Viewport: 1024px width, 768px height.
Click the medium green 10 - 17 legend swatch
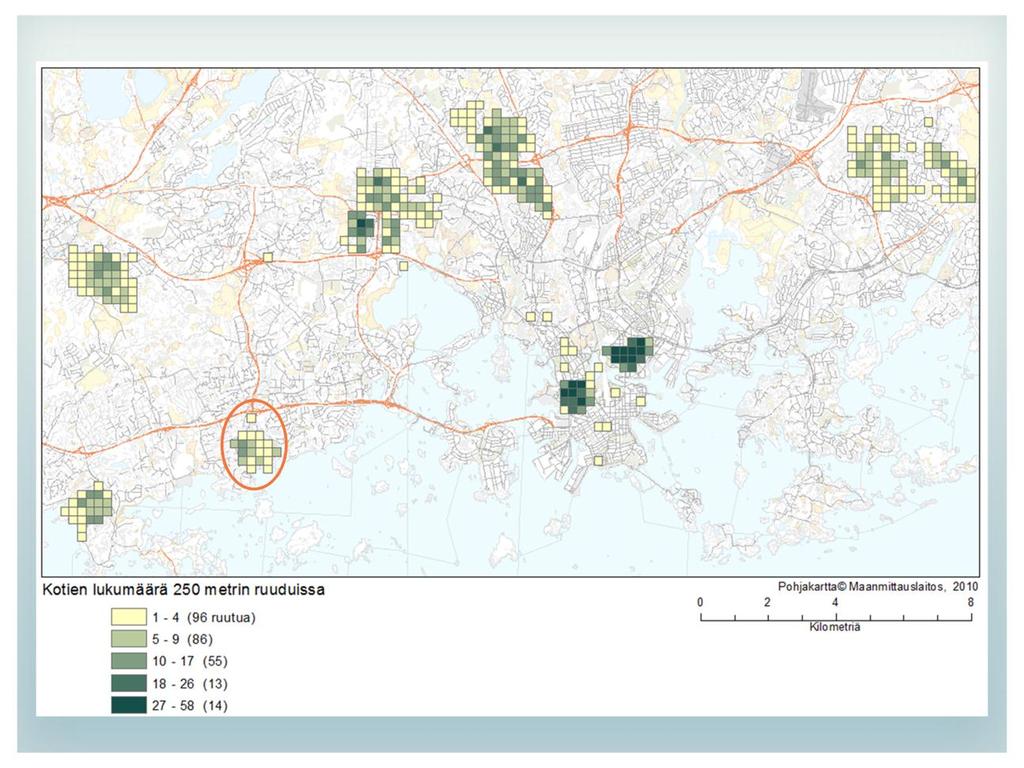pos(128,662)
